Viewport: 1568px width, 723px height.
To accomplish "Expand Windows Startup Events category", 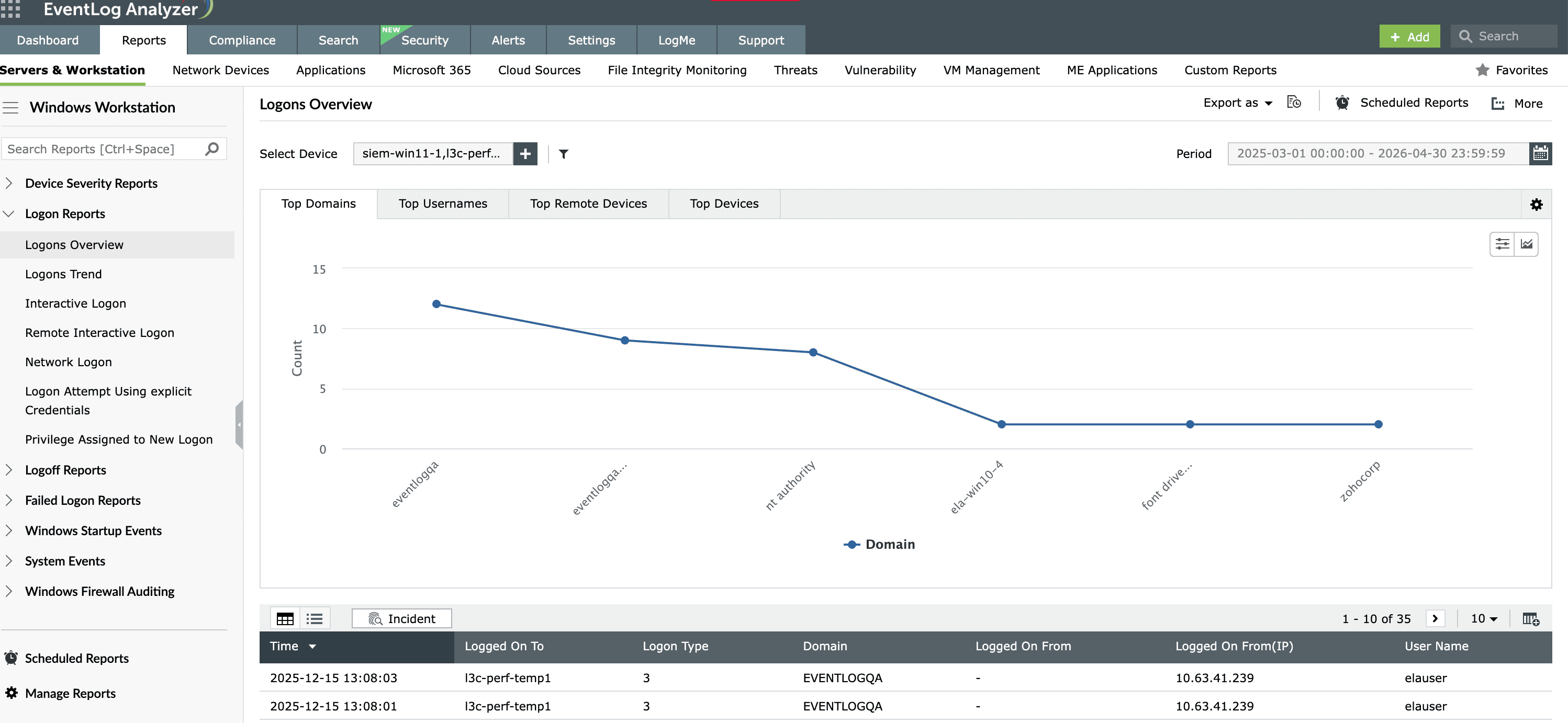I will coord(8,530).
